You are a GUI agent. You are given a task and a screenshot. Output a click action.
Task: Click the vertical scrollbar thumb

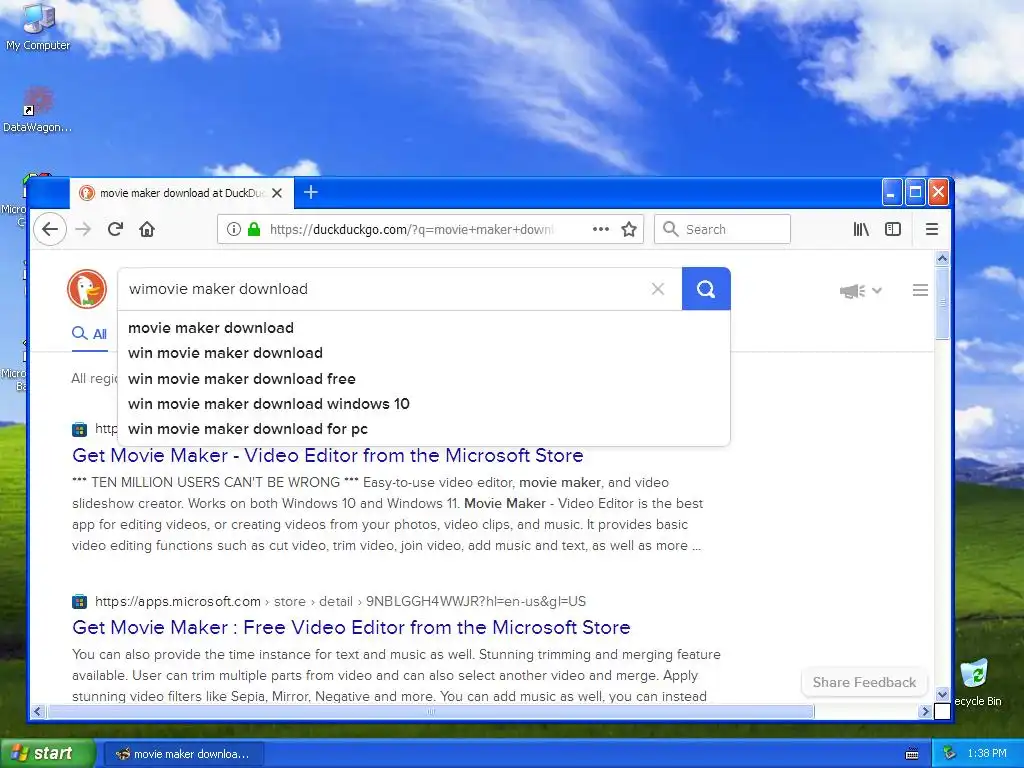coord(942,303)
